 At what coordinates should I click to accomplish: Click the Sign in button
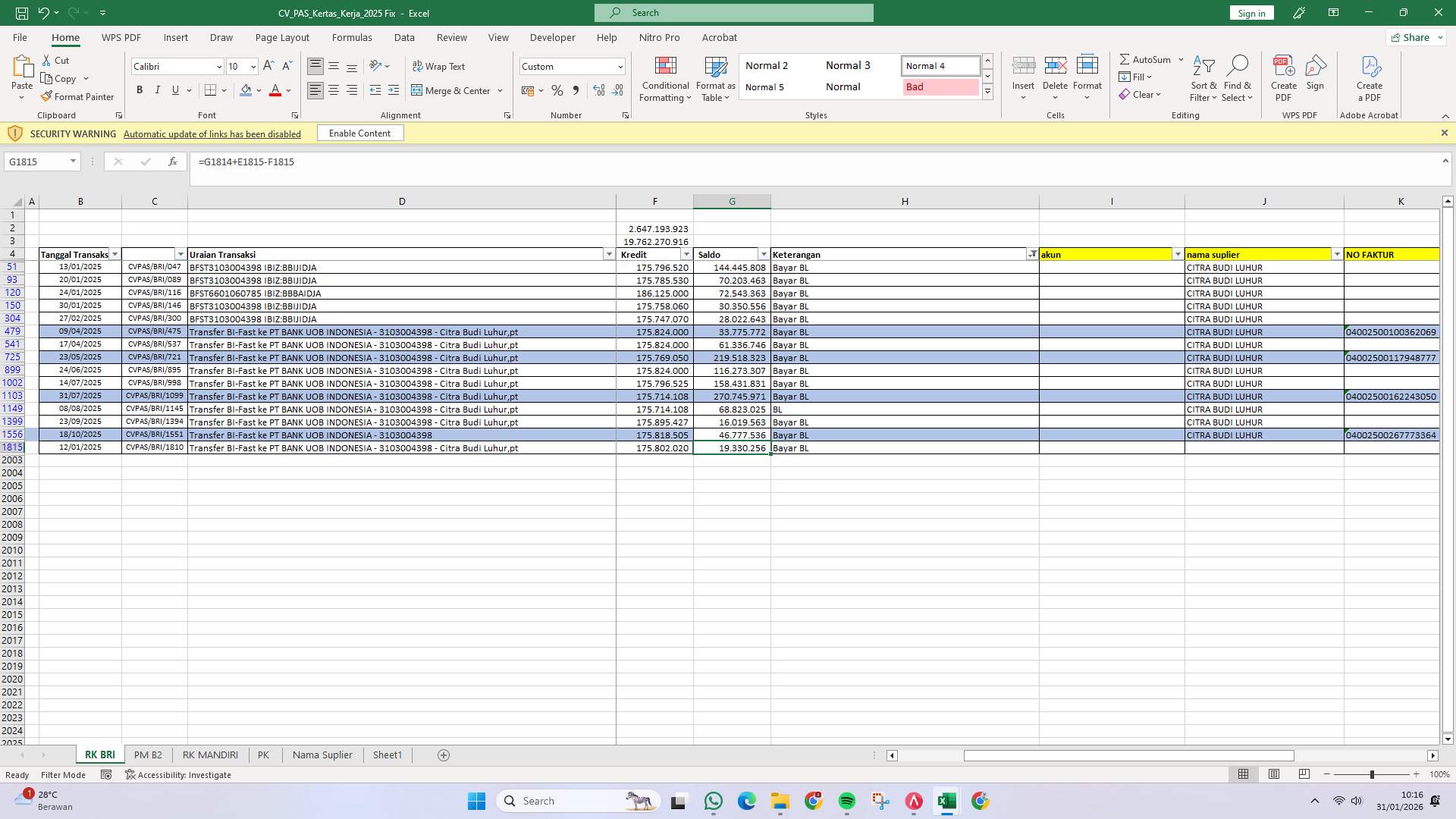point(1250,12)
